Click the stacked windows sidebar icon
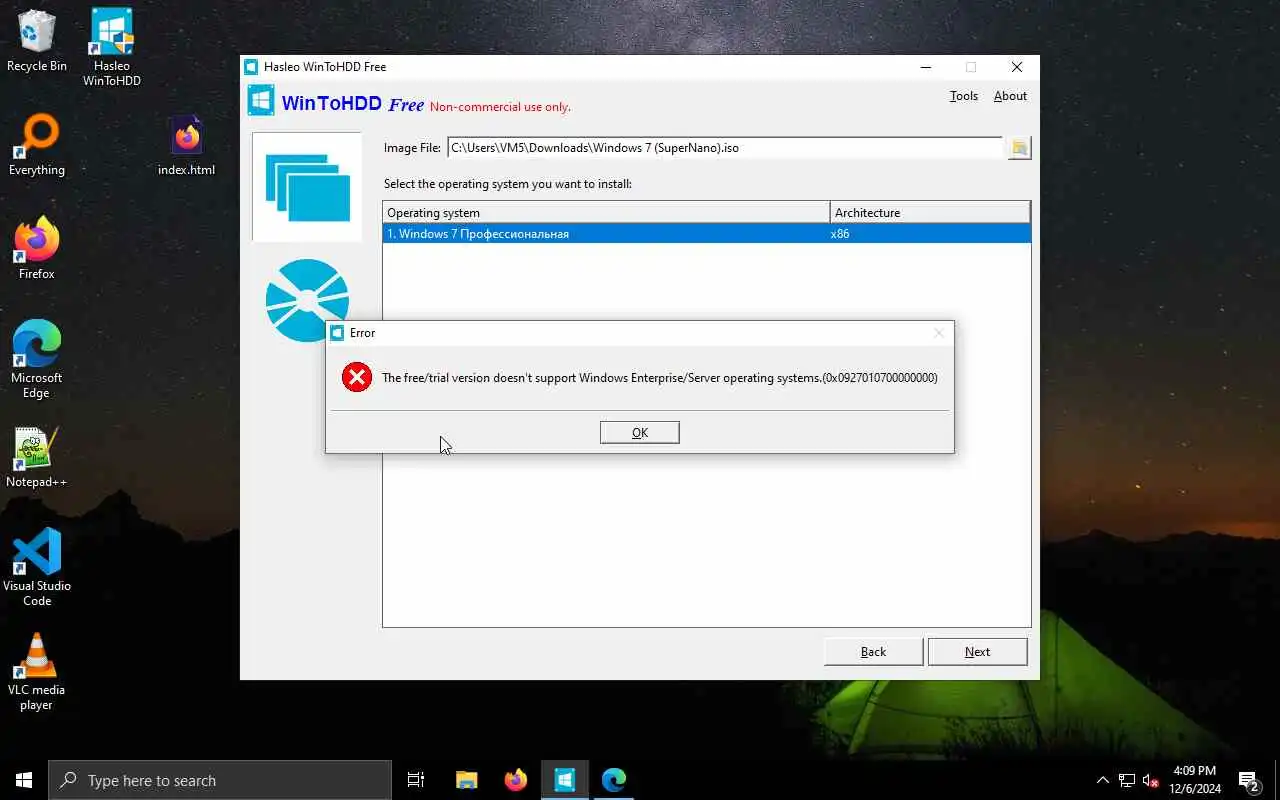 [x=307, y=187]
